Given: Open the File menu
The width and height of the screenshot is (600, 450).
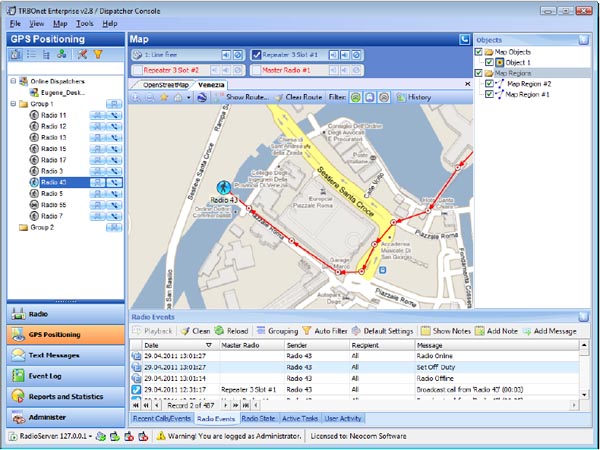Looking at the screenshot, I should coord(15,24).
